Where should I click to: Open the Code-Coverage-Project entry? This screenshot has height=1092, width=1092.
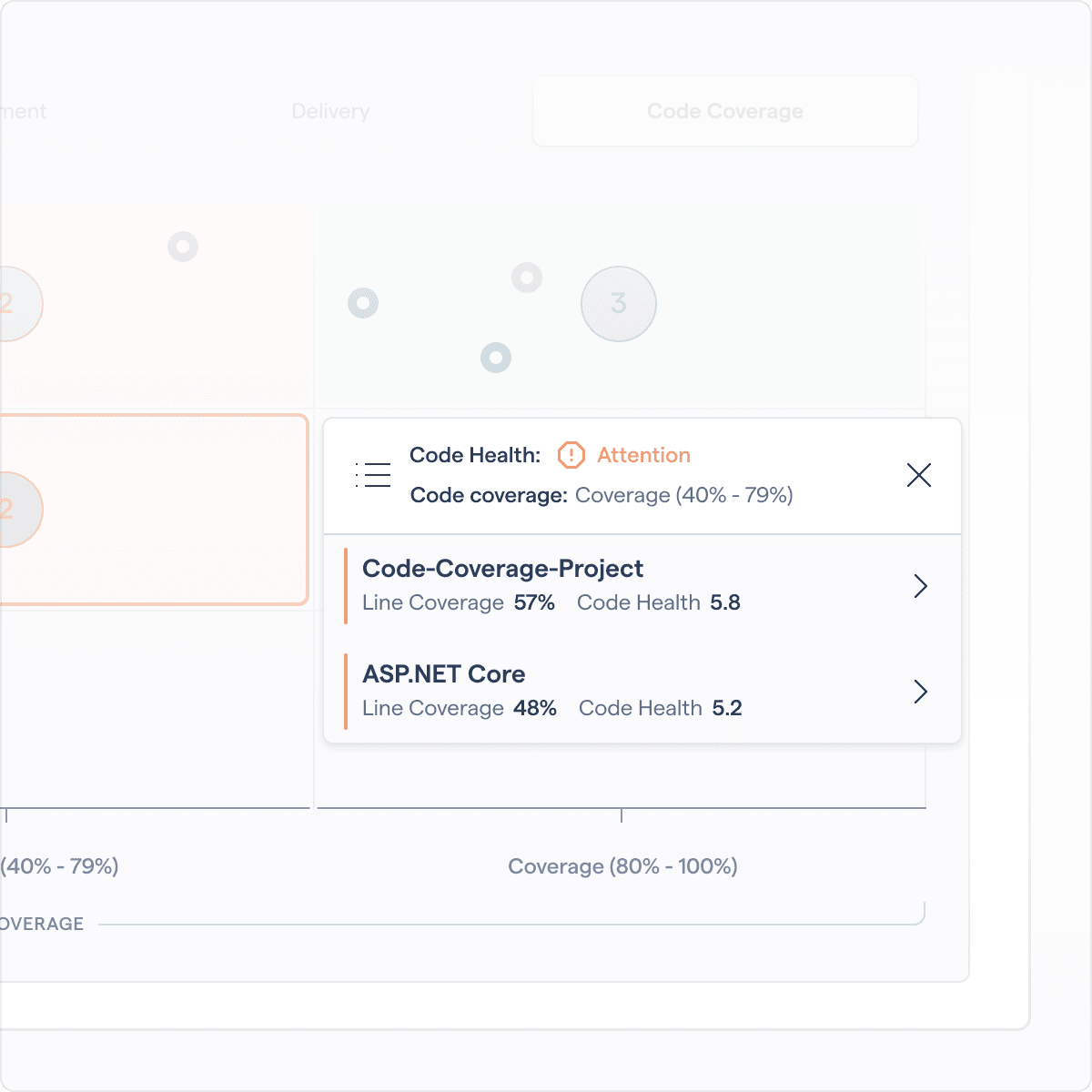503,569
